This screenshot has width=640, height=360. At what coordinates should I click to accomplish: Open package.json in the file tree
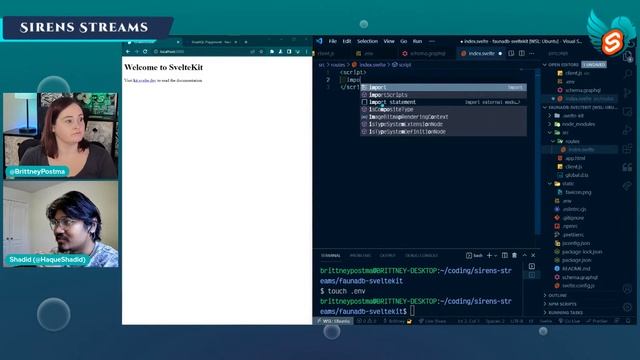(576, 260)
